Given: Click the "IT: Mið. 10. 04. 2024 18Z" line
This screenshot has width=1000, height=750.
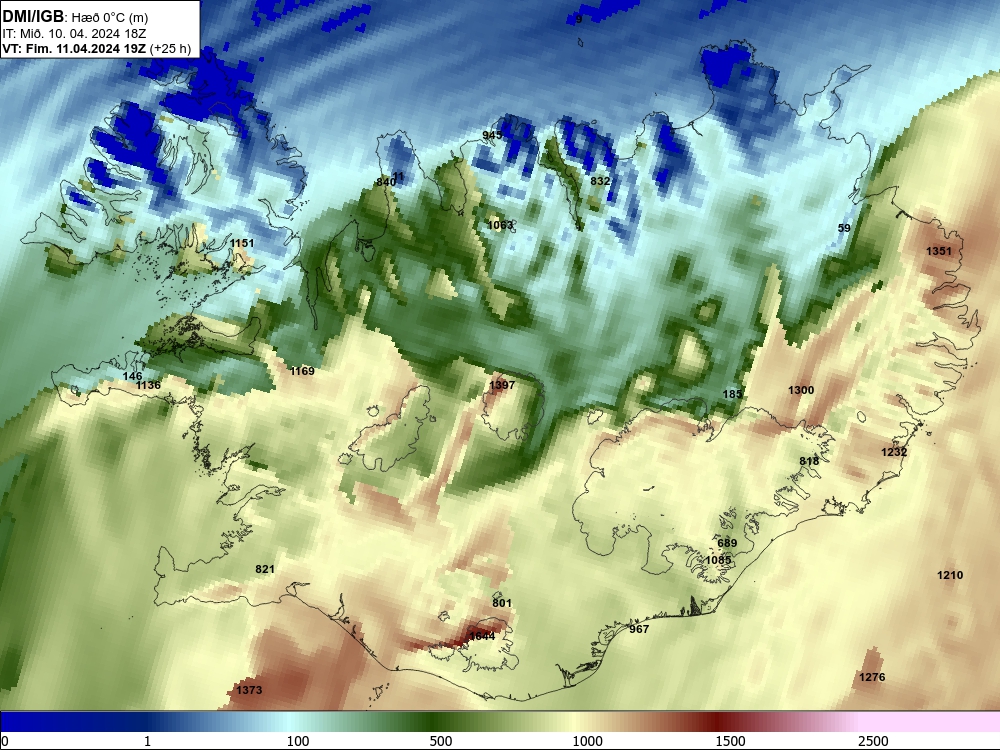Looking at the screenshot, I should [x=74, y=34].
